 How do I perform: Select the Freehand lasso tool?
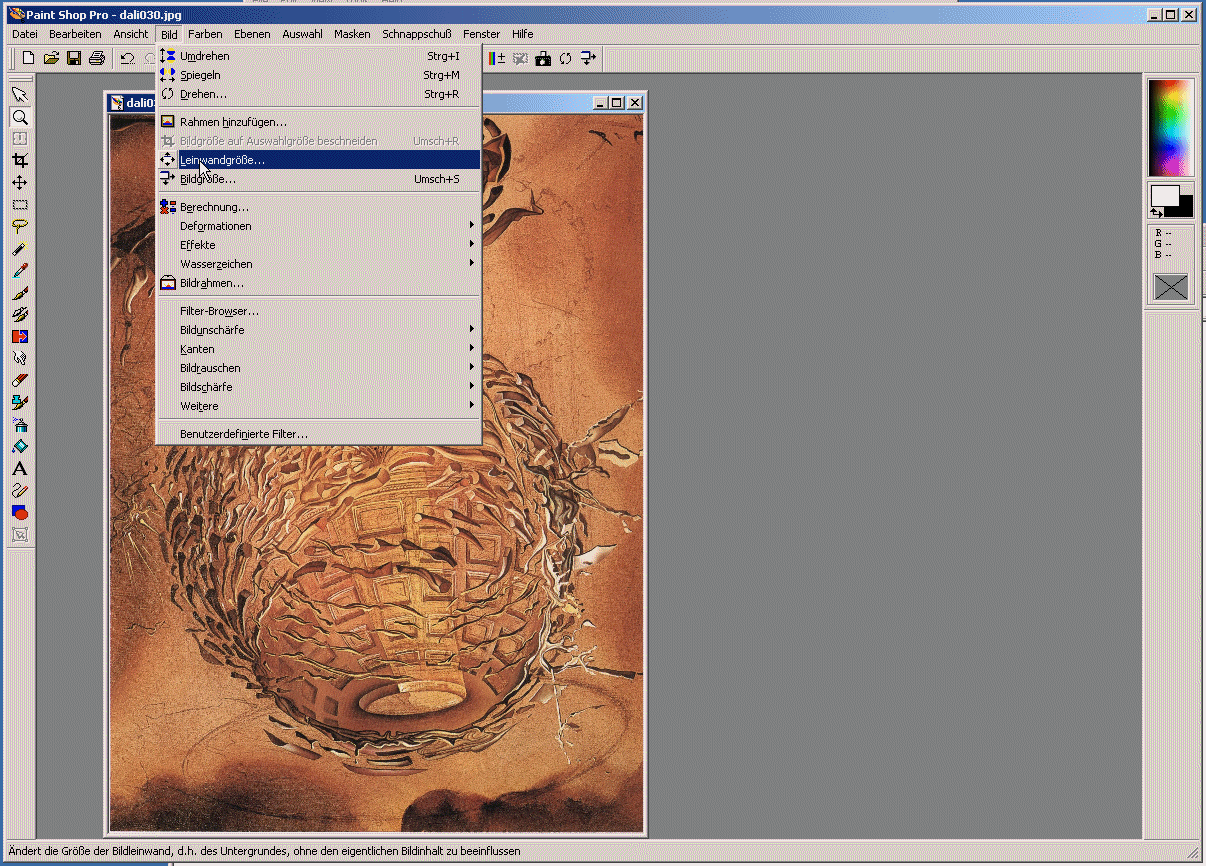19,227
